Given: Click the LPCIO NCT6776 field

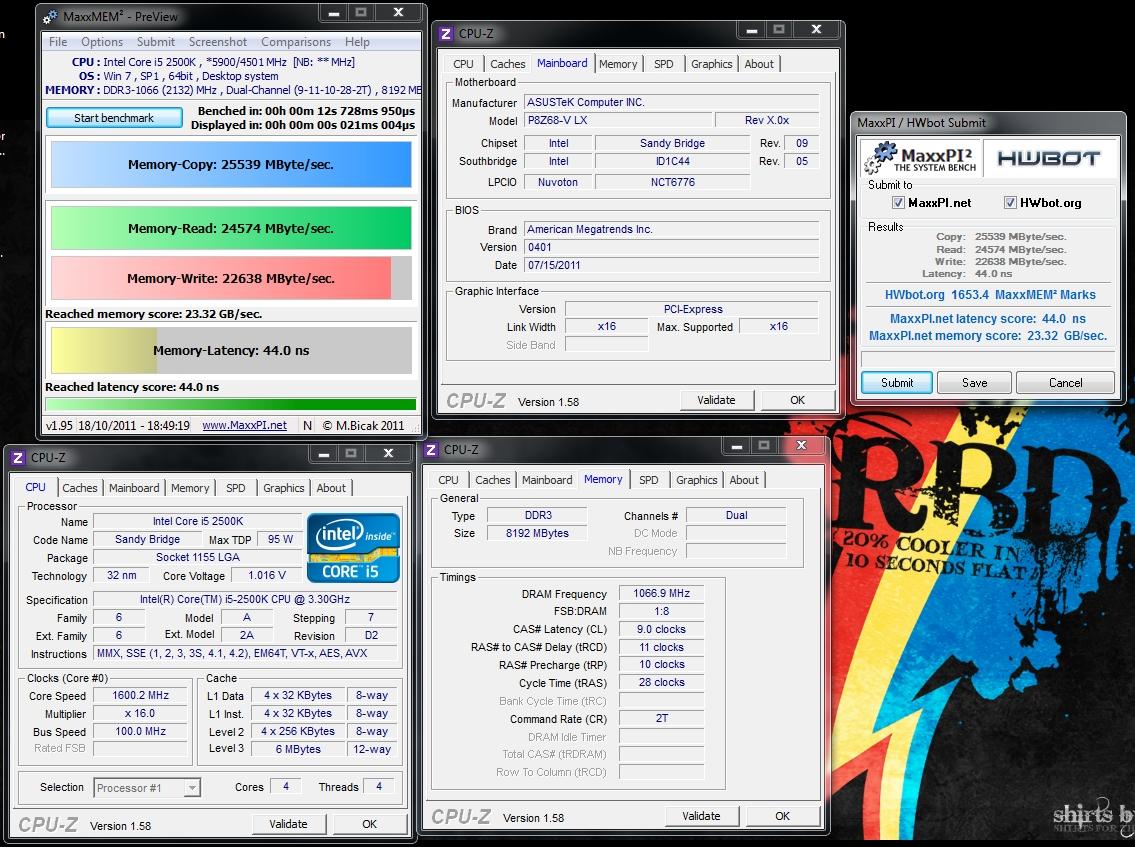Looking at the screenshot, I should (x=672, y=182).
